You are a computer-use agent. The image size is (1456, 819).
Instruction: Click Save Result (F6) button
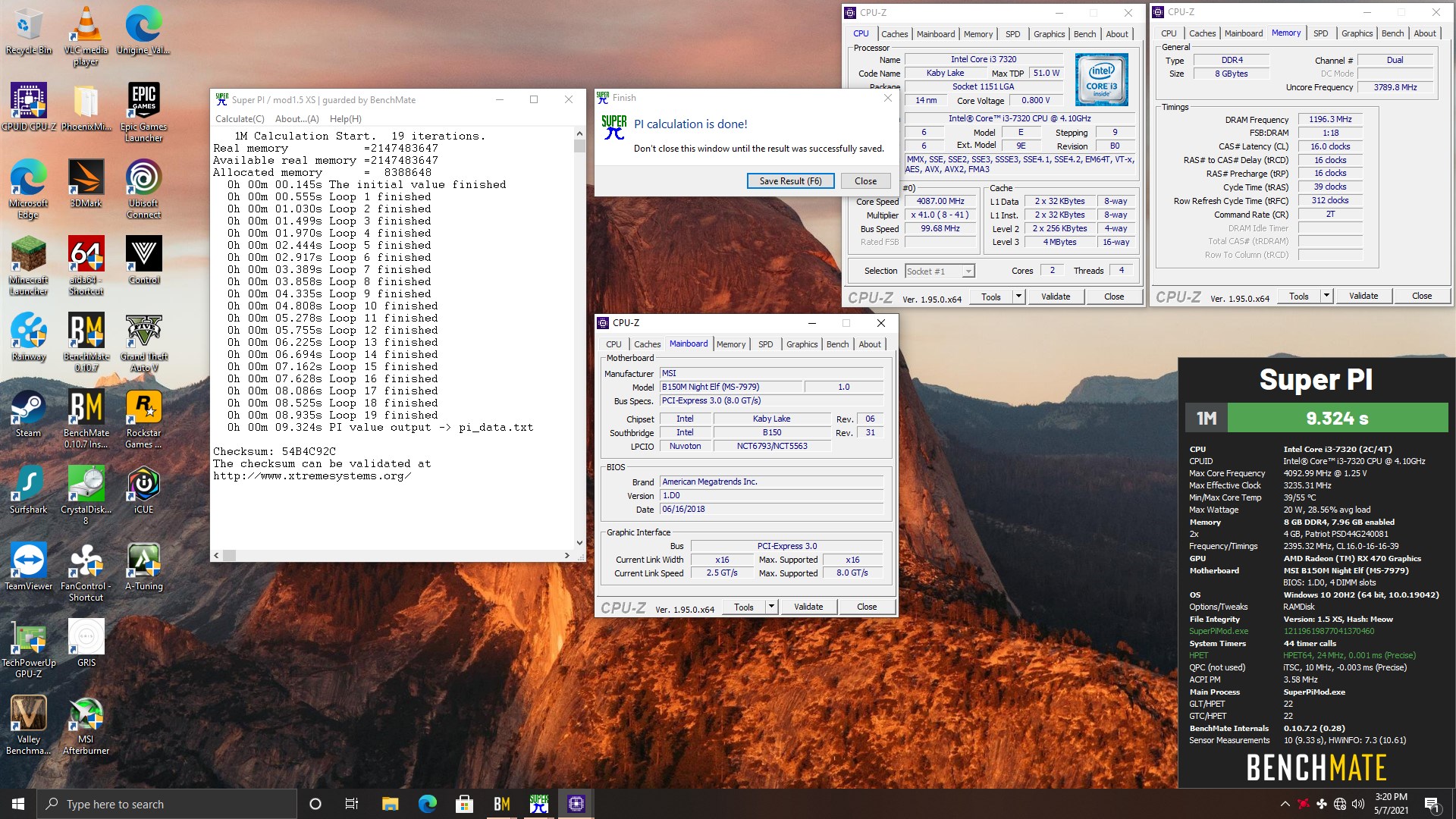click(790, 181)
